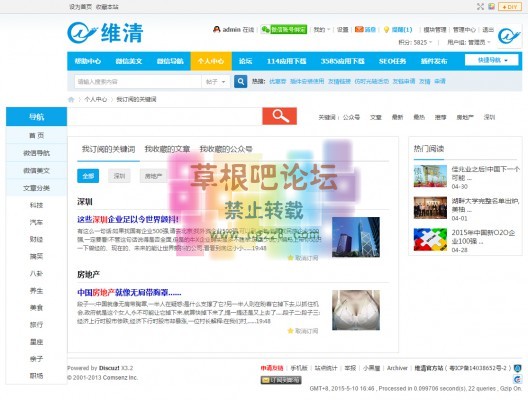This screenshot has width=528, height=400.
Task: Open 114应用下载 in the navigation bar
Action: click(x=287, y=61)
